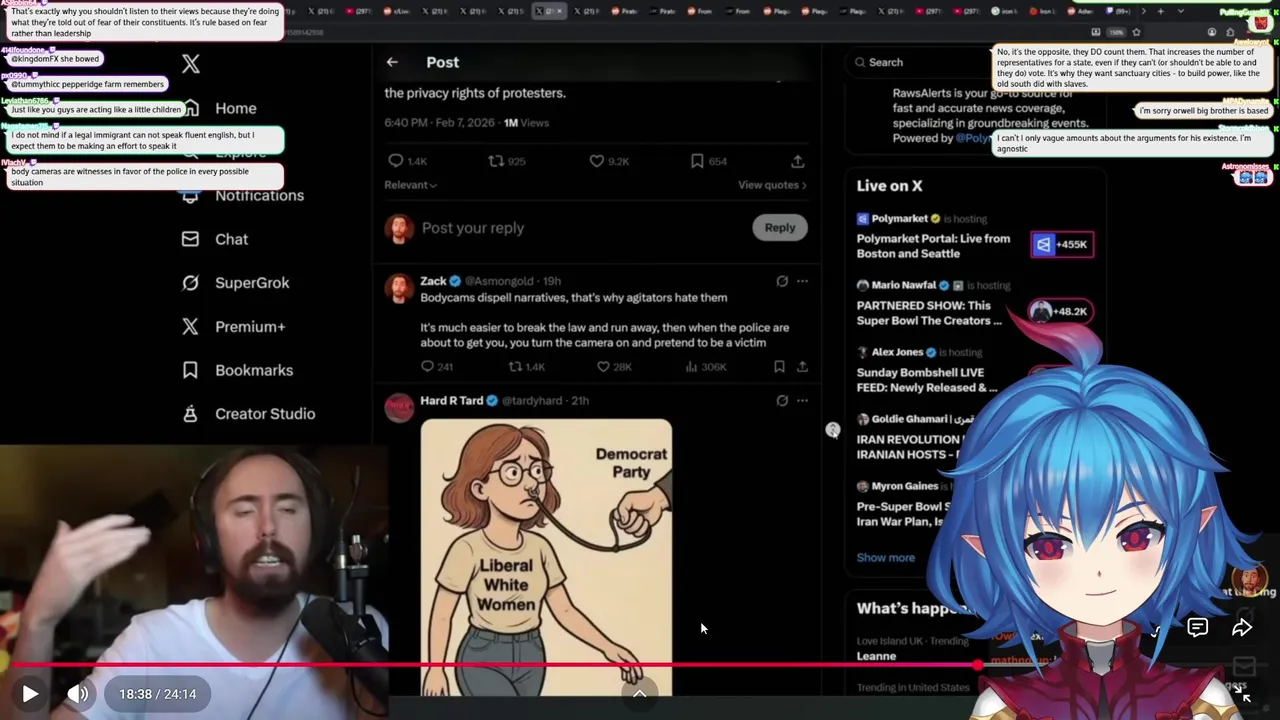Click the X logo in sidebar

coord(191,64)
